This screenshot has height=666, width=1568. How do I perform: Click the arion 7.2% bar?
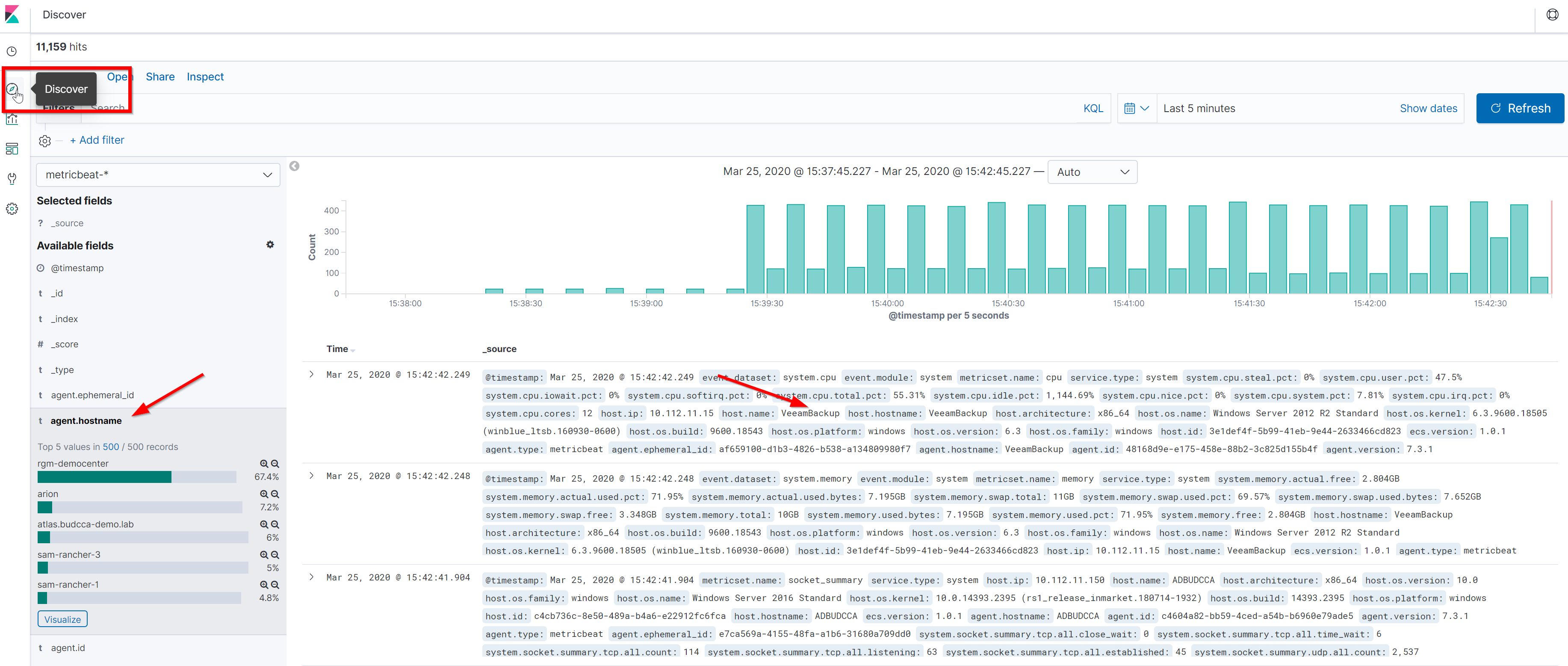pyautogui.click(x=139, y=508)
